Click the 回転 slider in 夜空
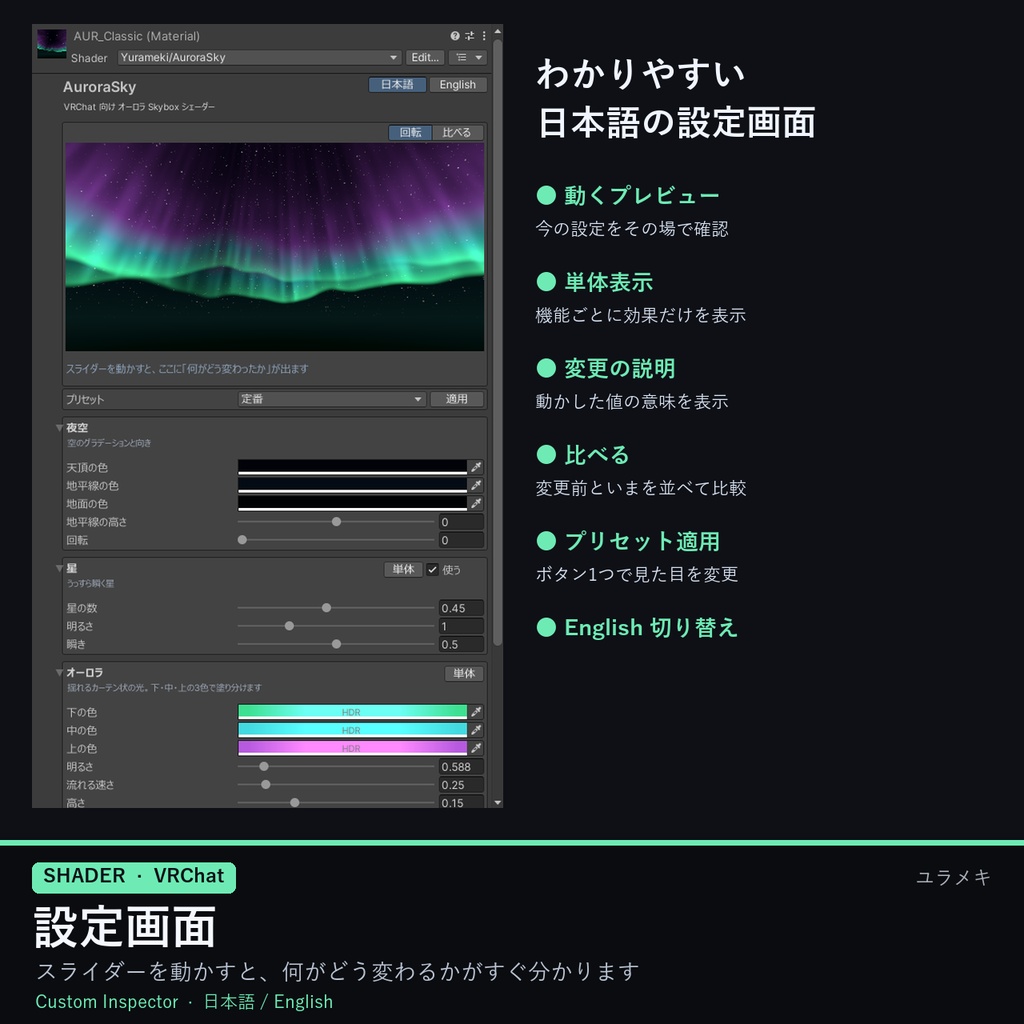This screenshot has width=1024, height=1024. point(336,540)
